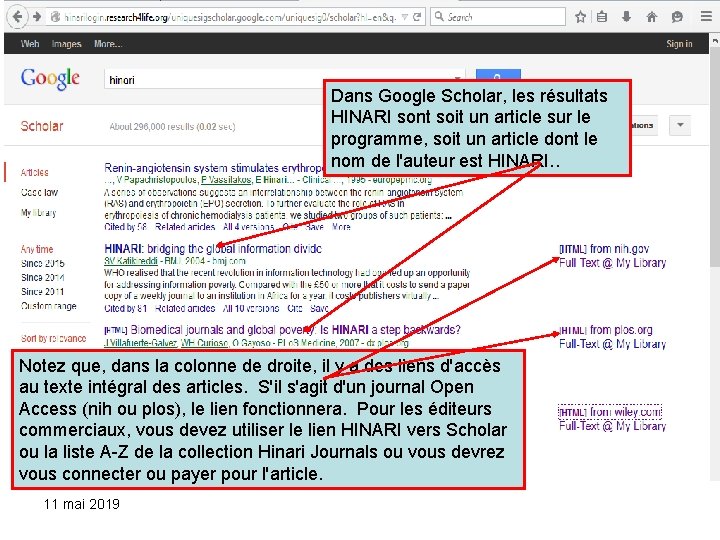Filter results Since 2015

(x=43, y=264)
